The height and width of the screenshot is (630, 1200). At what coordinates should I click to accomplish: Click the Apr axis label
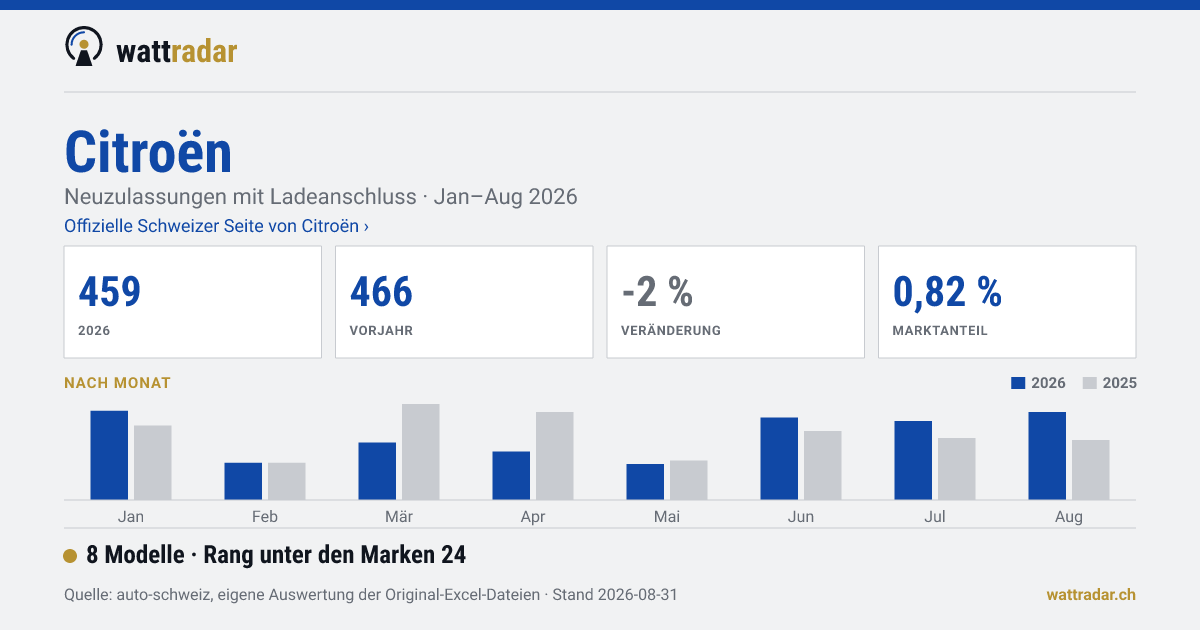pos(533,517)
